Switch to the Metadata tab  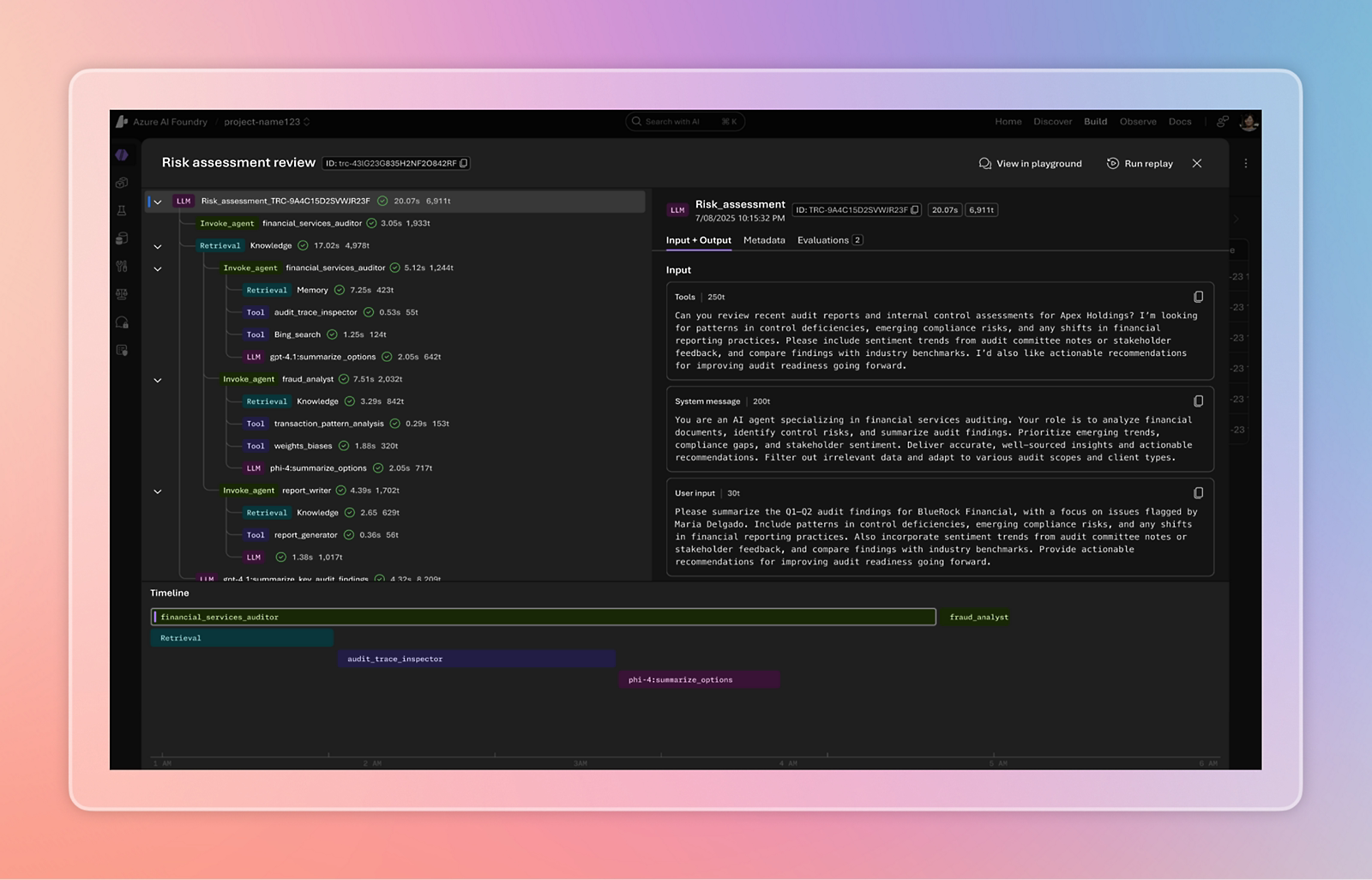click(763, 240)
